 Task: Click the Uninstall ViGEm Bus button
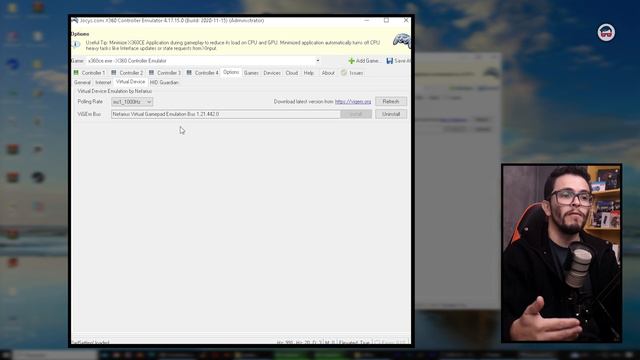tap(391, 114)
